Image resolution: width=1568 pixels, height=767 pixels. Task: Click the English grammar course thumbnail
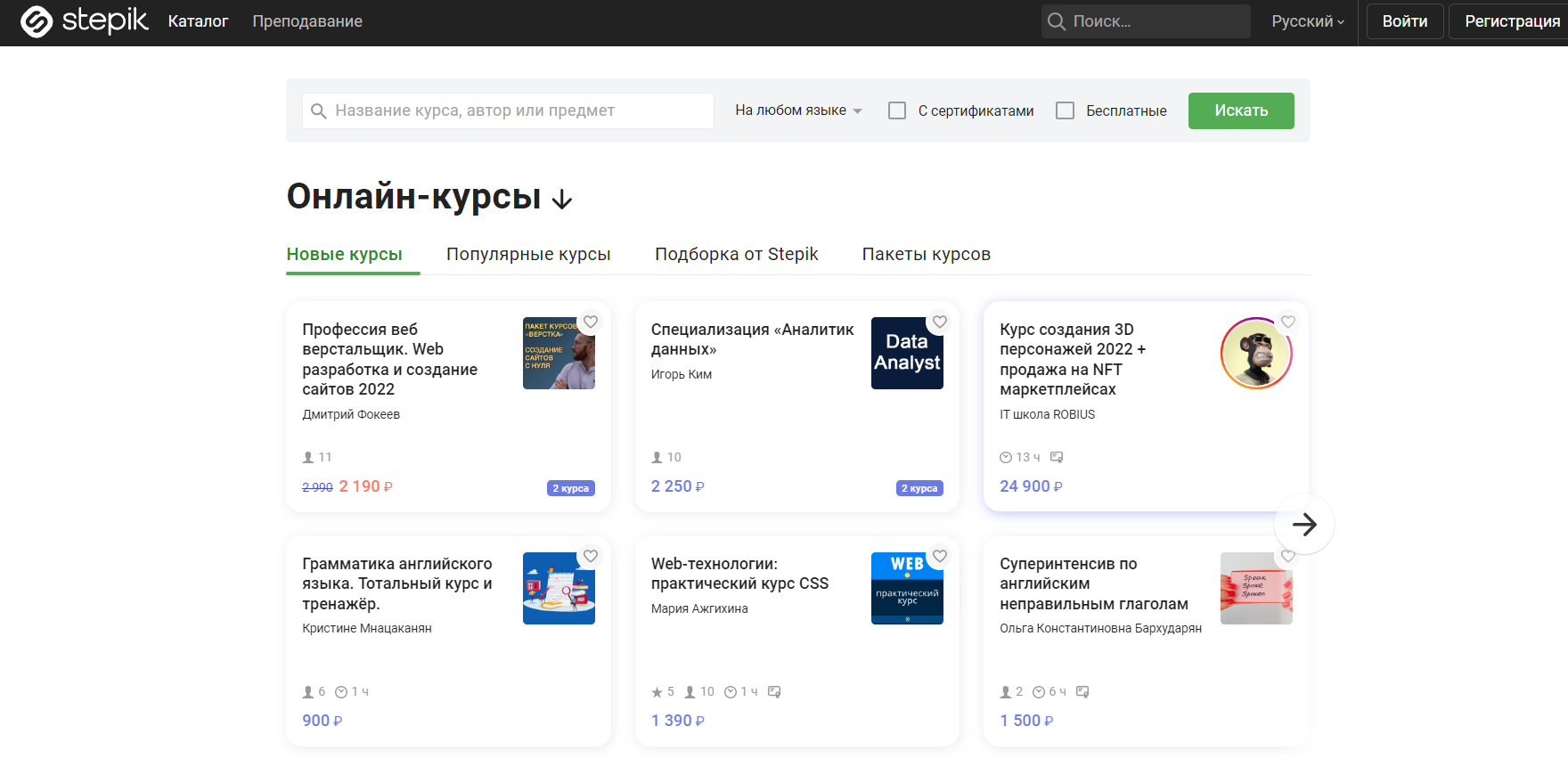(559, 588)
